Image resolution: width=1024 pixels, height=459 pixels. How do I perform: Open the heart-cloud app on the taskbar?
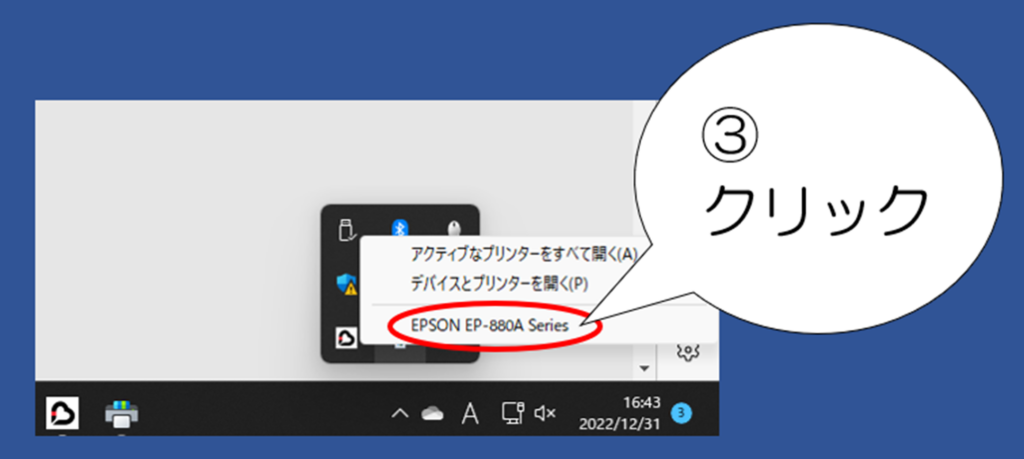click(63, 413)
